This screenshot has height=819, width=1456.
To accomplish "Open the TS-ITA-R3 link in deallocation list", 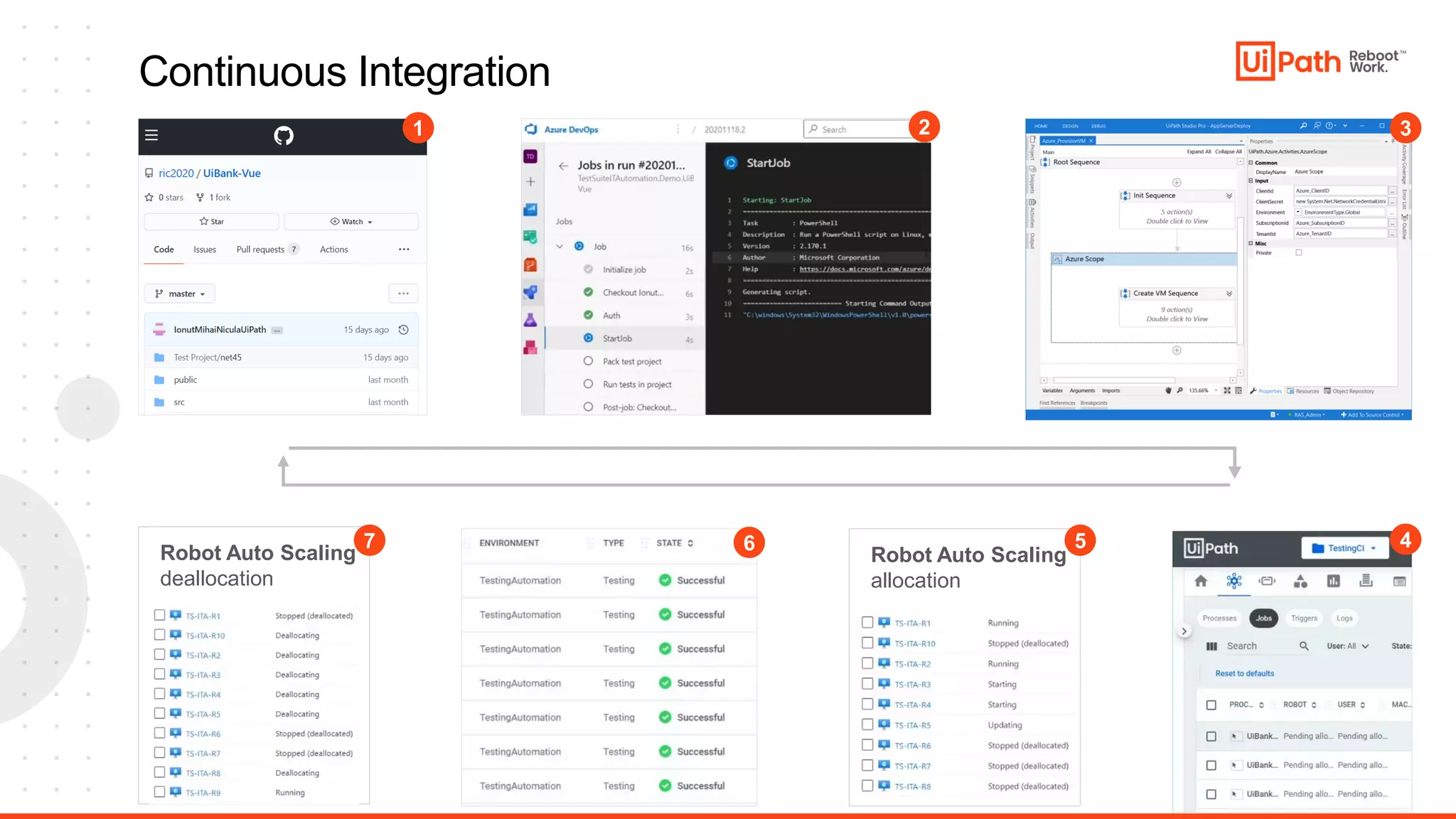I will (203, 675).
